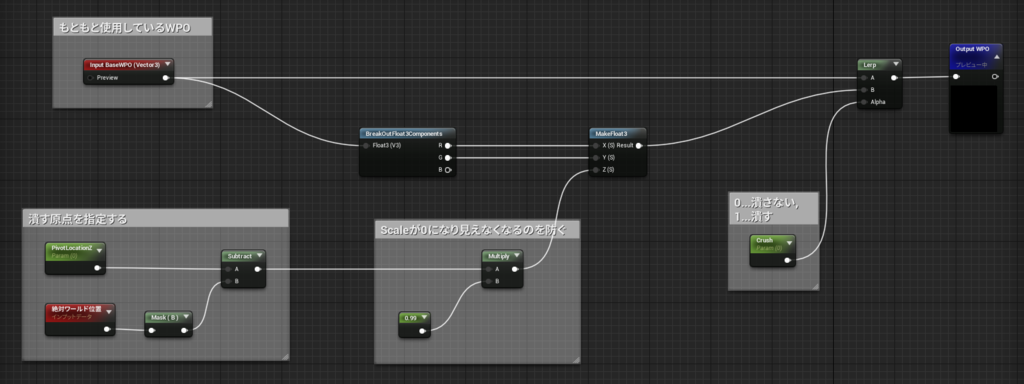
Task: Expand the Subtract node arrow
Action: click(x=259, y=255)
